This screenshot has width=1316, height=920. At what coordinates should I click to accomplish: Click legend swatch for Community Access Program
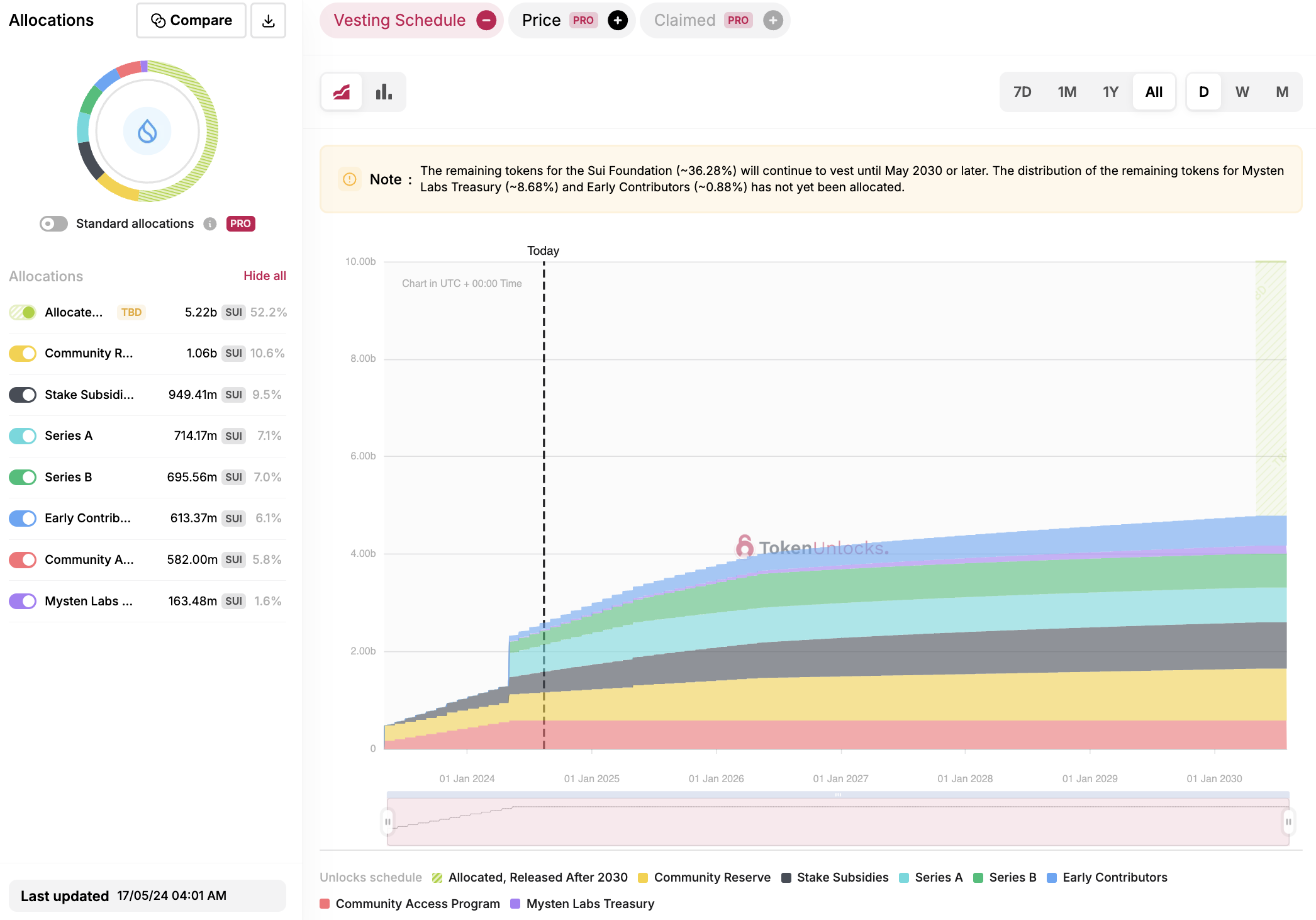[325, 904]
